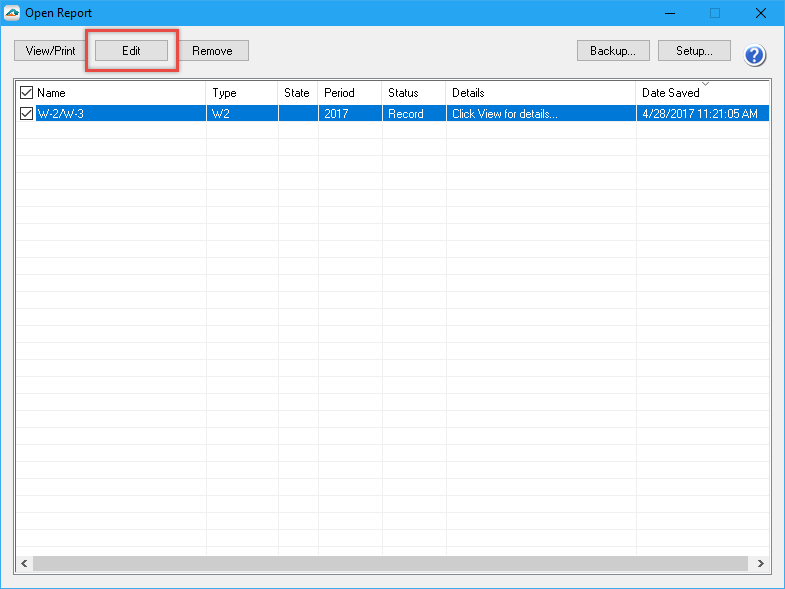Screen dimensions: 785x589
Task: Click the horizontal scrollbar right arrow
Action: pyautogui.click(x=760, y=564)
